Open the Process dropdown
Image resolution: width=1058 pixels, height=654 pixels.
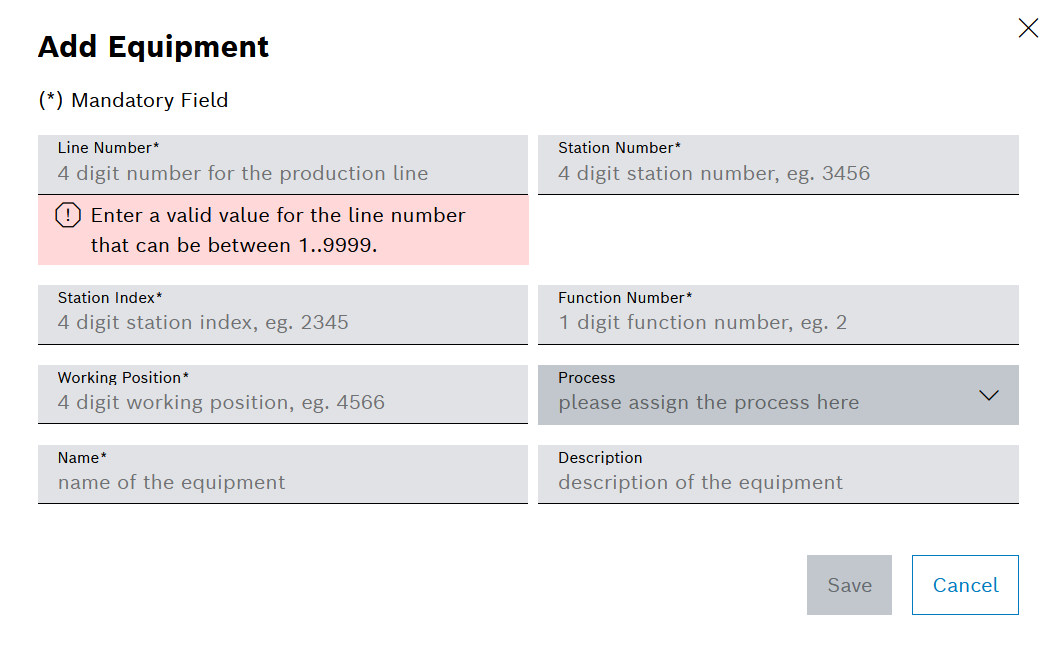(779, 395)
